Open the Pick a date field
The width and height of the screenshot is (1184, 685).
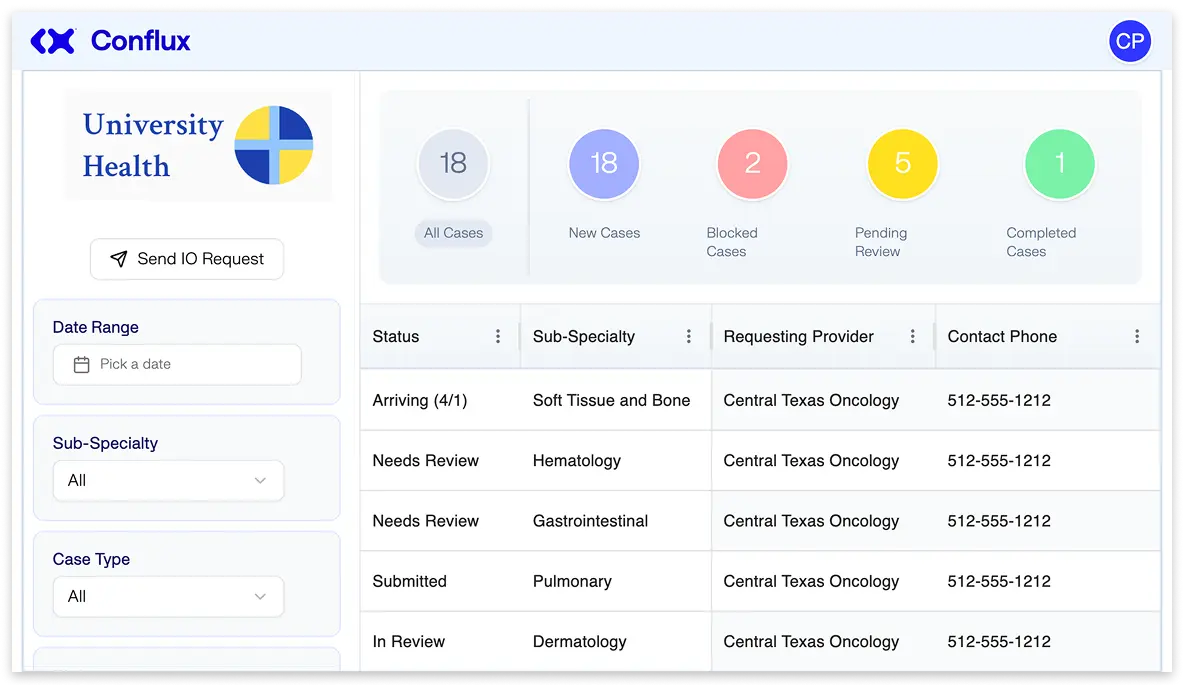[x=177, y=364]
